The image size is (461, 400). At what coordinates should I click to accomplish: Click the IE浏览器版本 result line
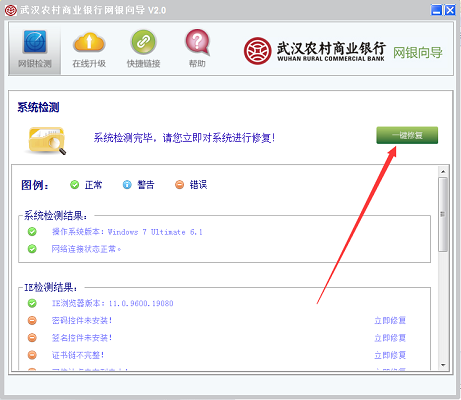click(x=112, y=303)
